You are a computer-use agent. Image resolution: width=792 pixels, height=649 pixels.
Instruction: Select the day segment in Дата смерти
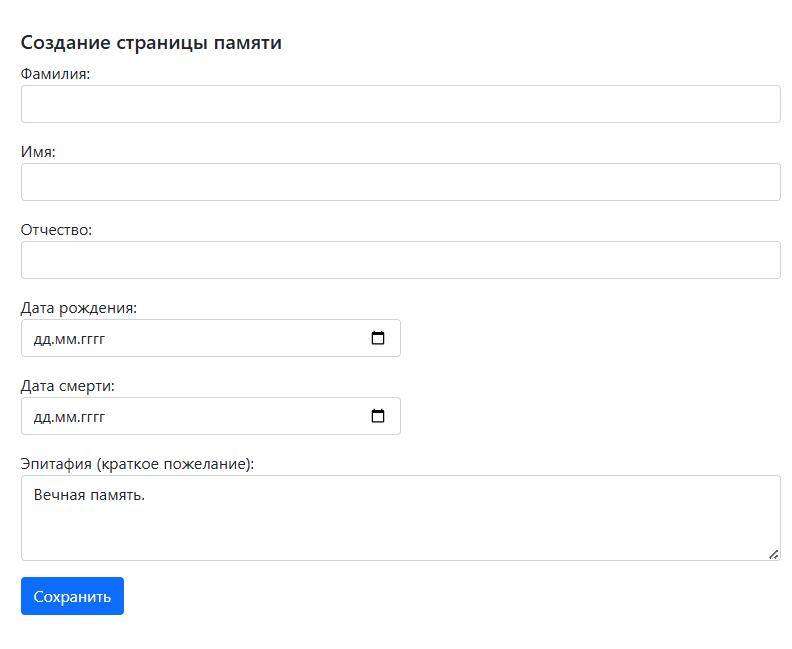click(x=42, y=417)
